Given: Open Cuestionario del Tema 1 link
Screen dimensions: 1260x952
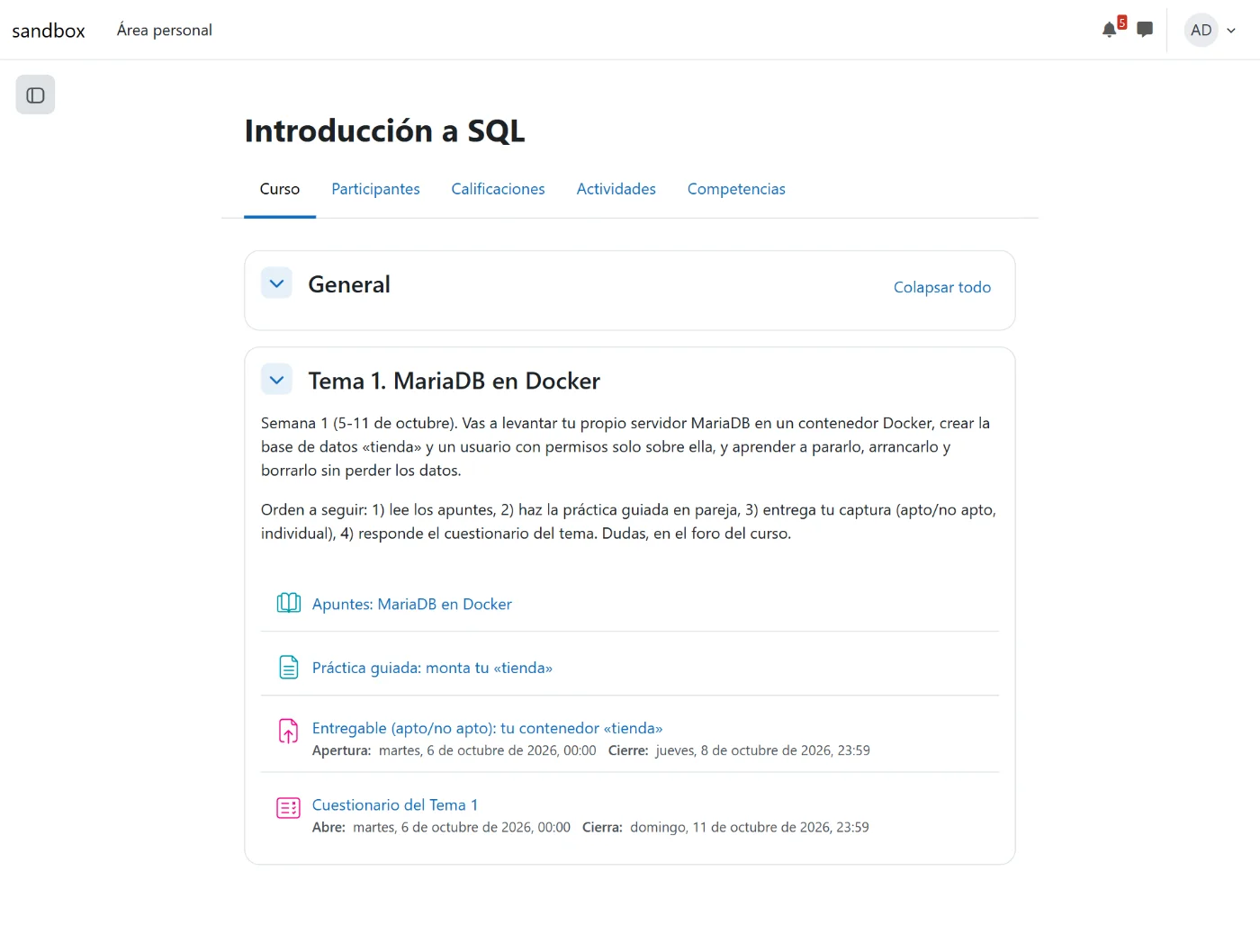Looking at the screenshot, I should tap(395, 804).
